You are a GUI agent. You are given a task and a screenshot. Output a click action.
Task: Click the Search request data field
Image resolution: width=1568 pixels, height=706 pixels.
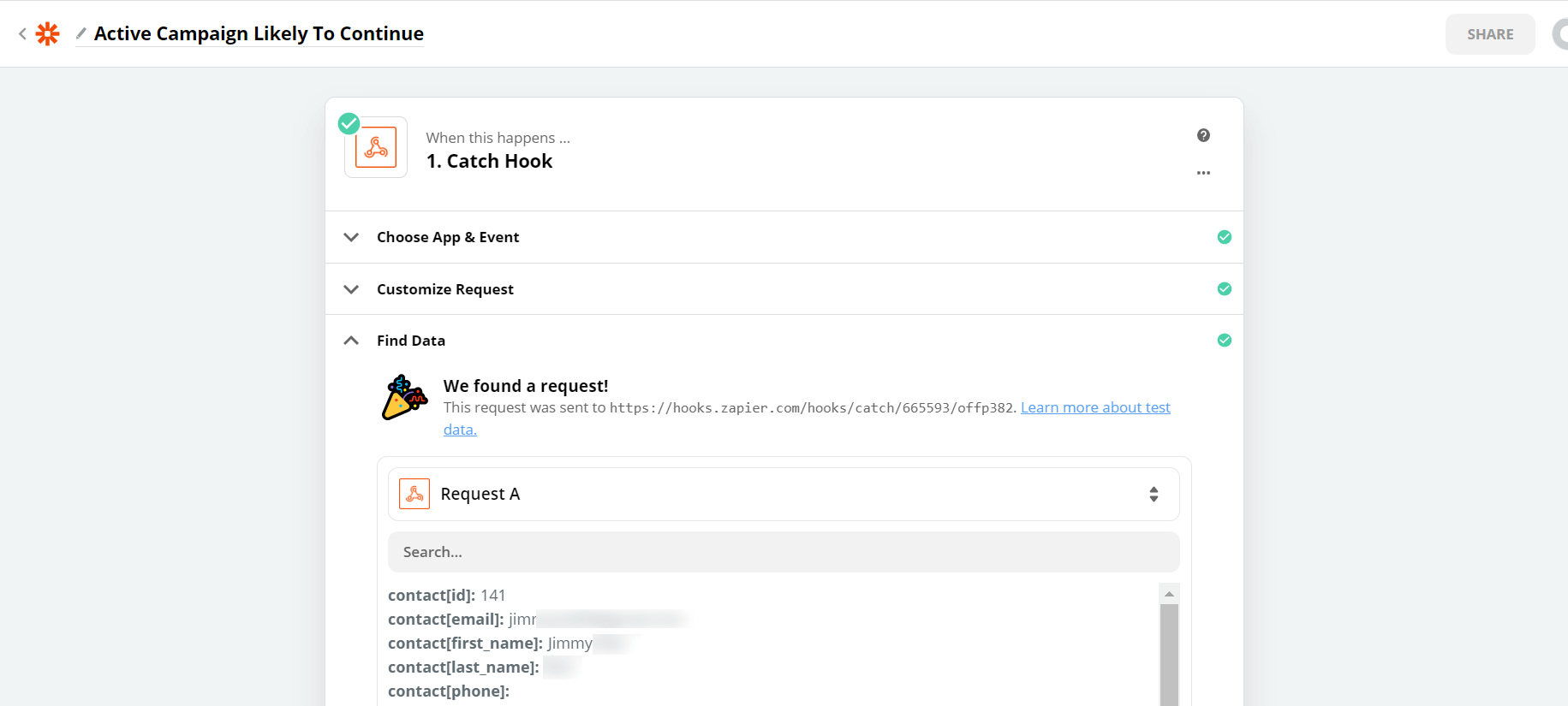(x=783, y=552)
